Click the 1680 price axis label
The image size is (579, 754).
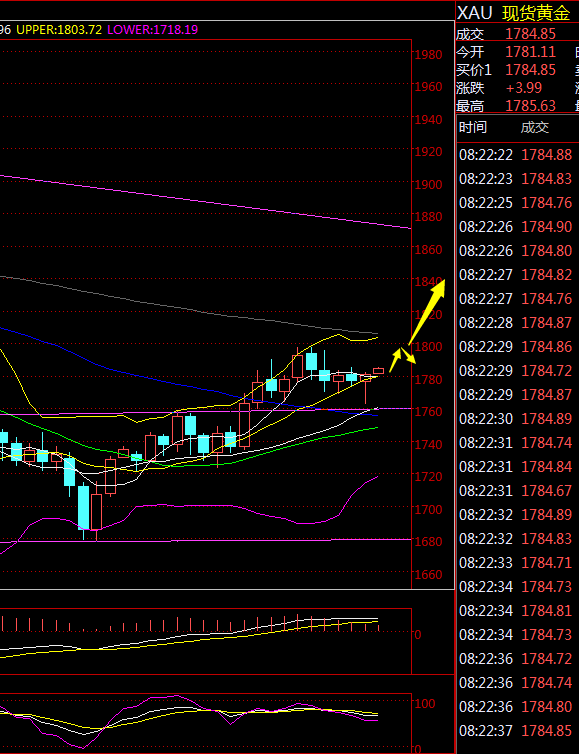point(428,541)
